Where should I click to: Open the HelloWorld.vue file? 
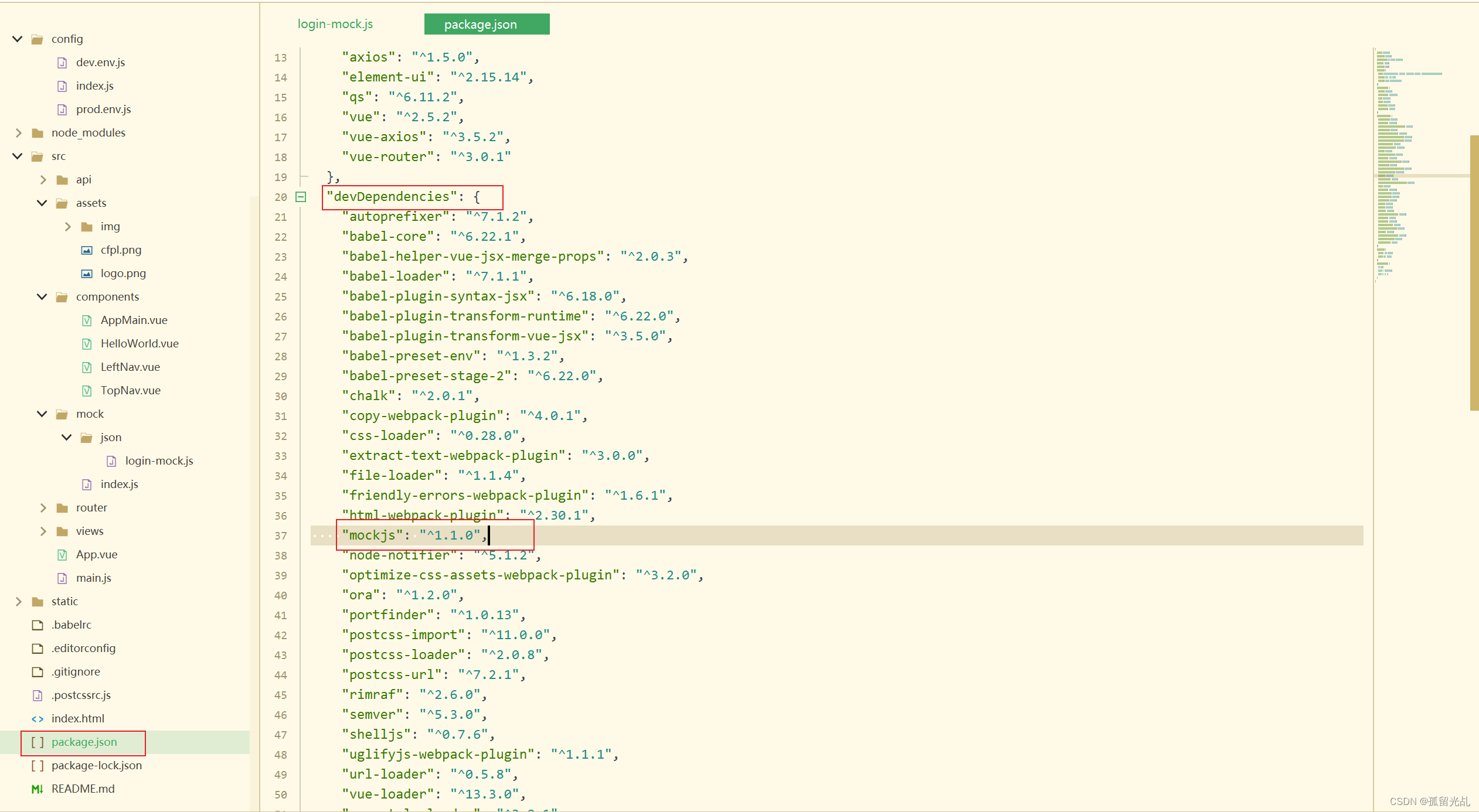click(x=140, y=343)
